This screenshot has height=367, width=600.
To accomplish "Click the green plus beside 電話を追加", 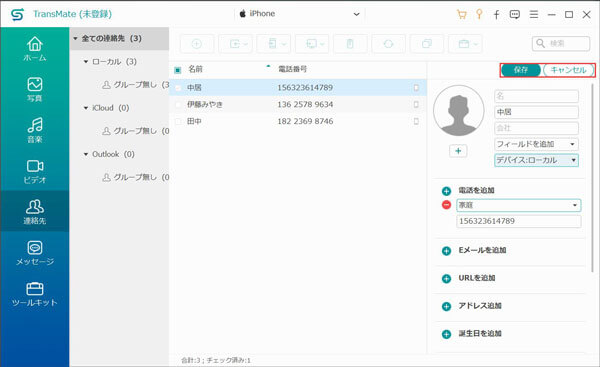I will pyautogui.click(x=446, y=191).
